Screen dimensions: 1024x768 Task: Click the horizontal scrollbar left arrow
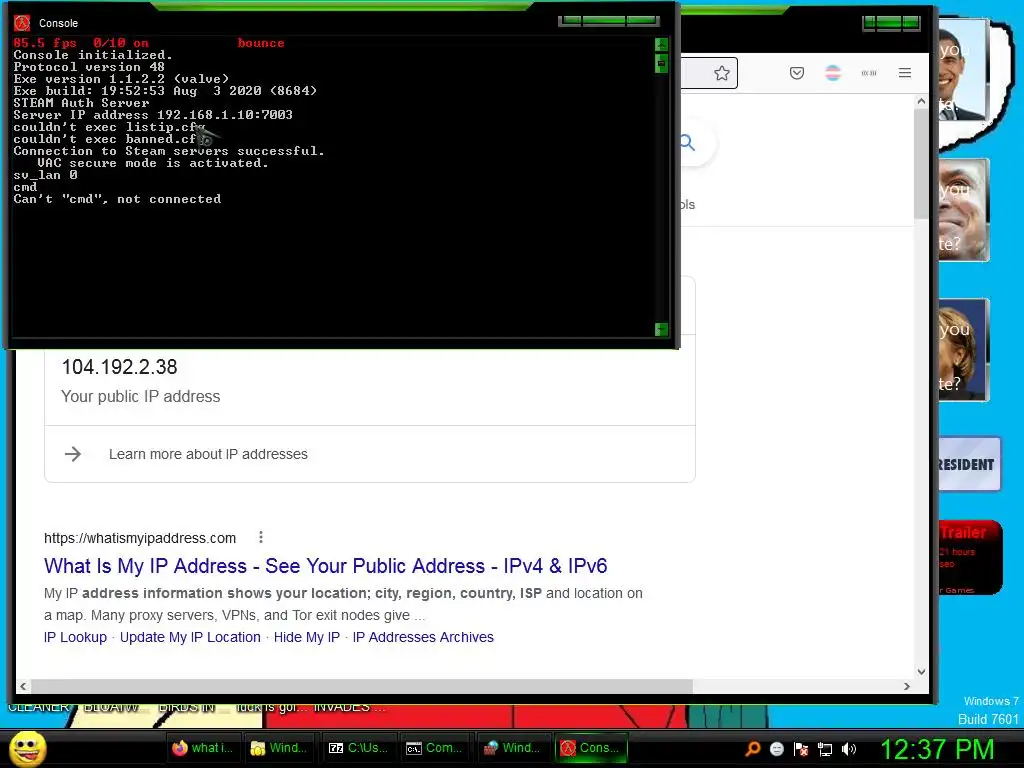click(24, 686)
